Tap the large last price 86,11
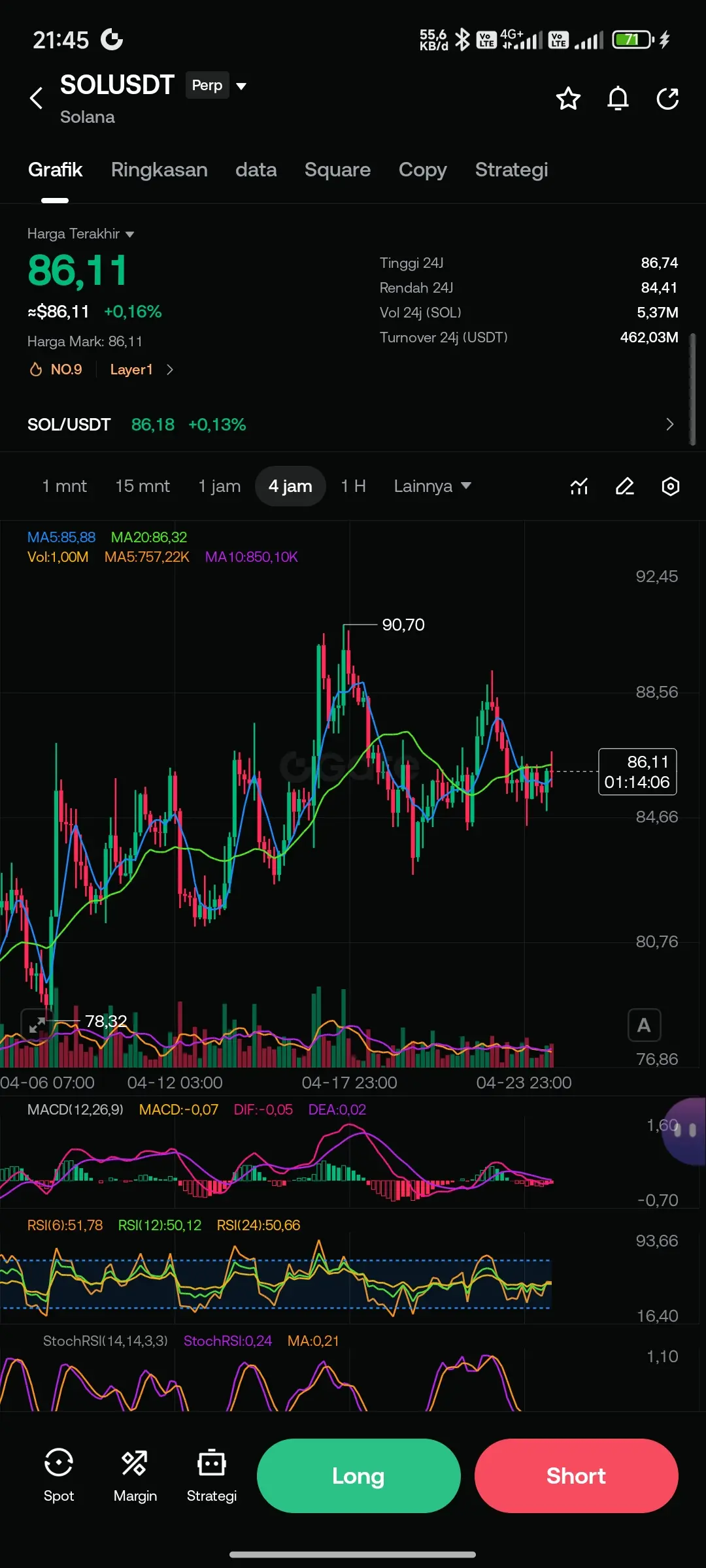This screenshot has height=1568, width=706. pyautogui.click(x=77, y=270)
